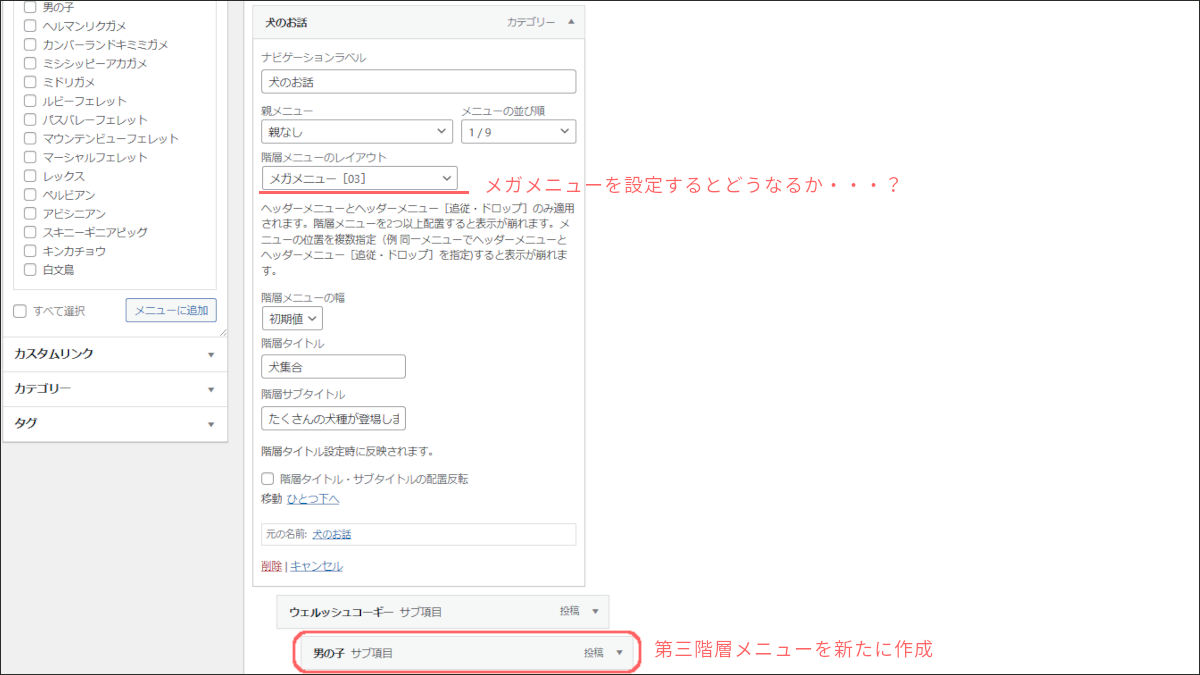Click the 削除 link
The image size is (1200, 675).
tap(271, 566)
